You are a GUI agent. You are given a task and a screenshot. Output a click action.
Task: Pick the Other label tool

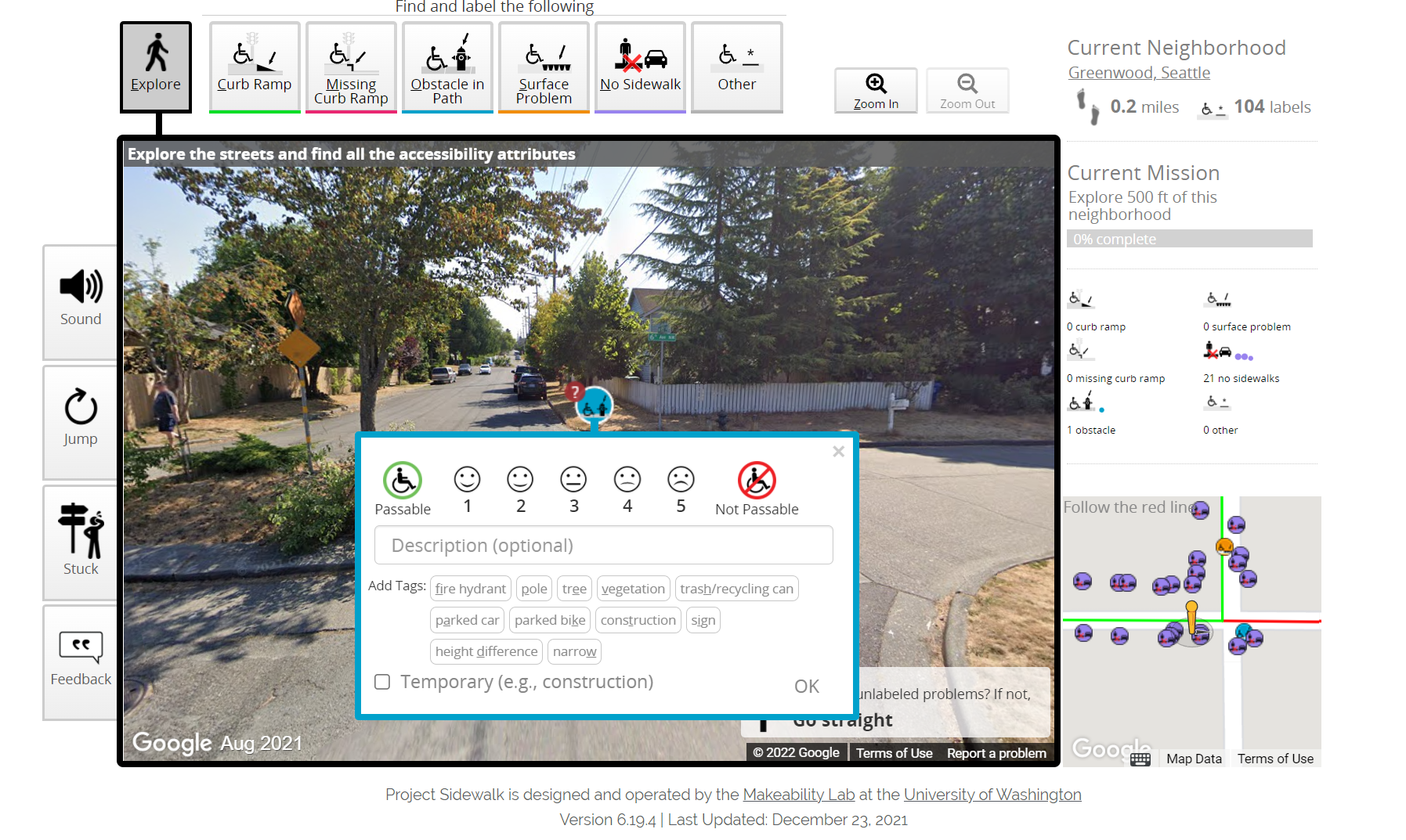click(x=736, y=67)
